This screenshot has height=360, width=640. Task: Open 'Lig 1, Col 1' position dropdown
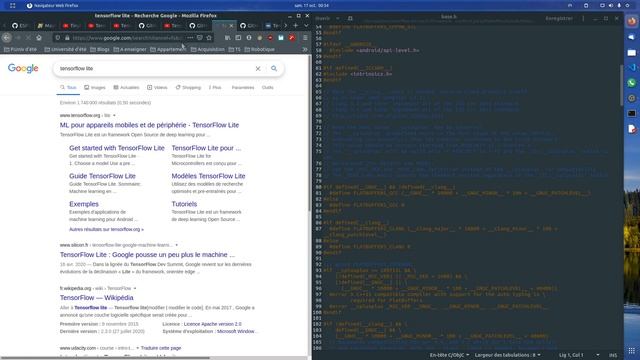pyautogui.click(x=579, y=355)
